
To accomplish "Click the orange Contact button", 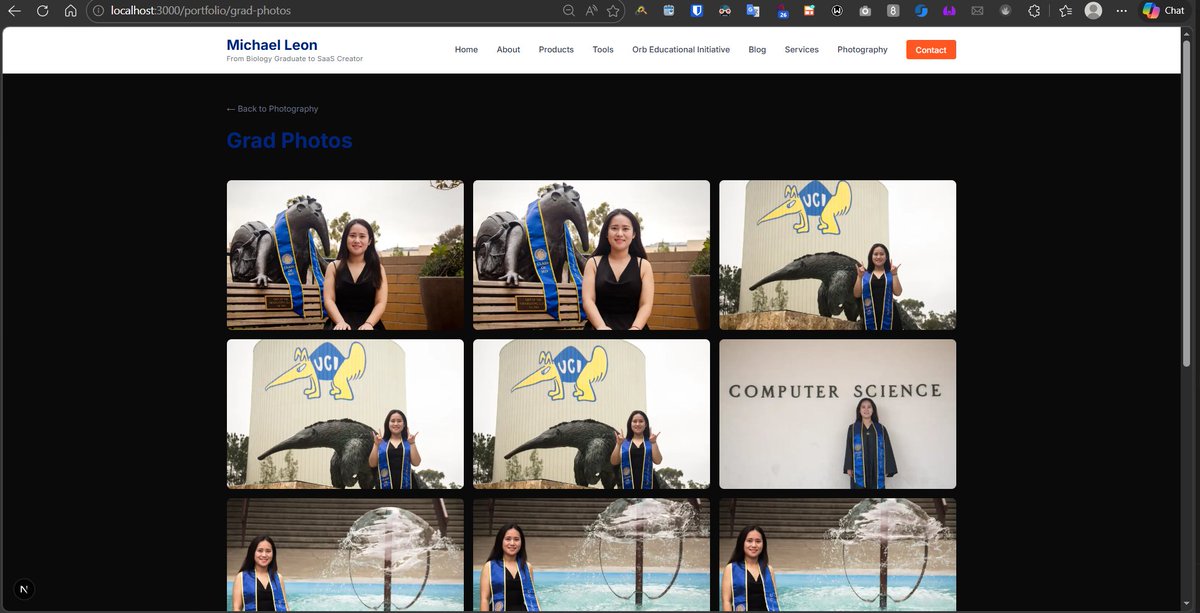I will click(931, 50).
